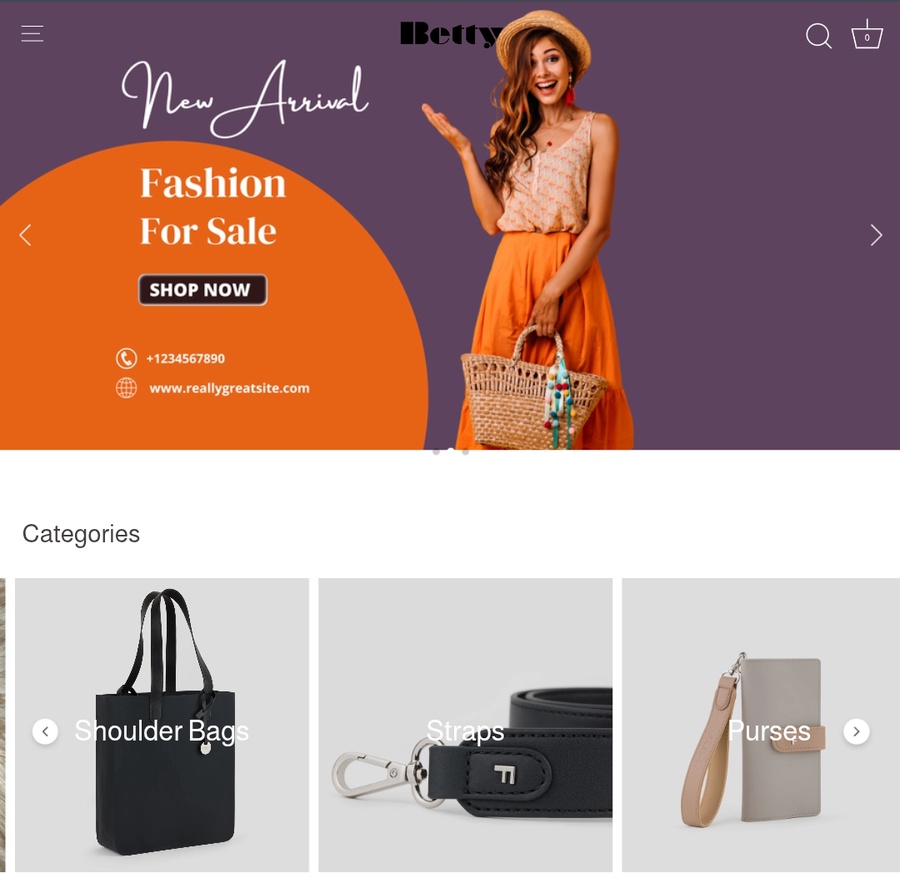Select the first slideshow pagination dot

436,452
